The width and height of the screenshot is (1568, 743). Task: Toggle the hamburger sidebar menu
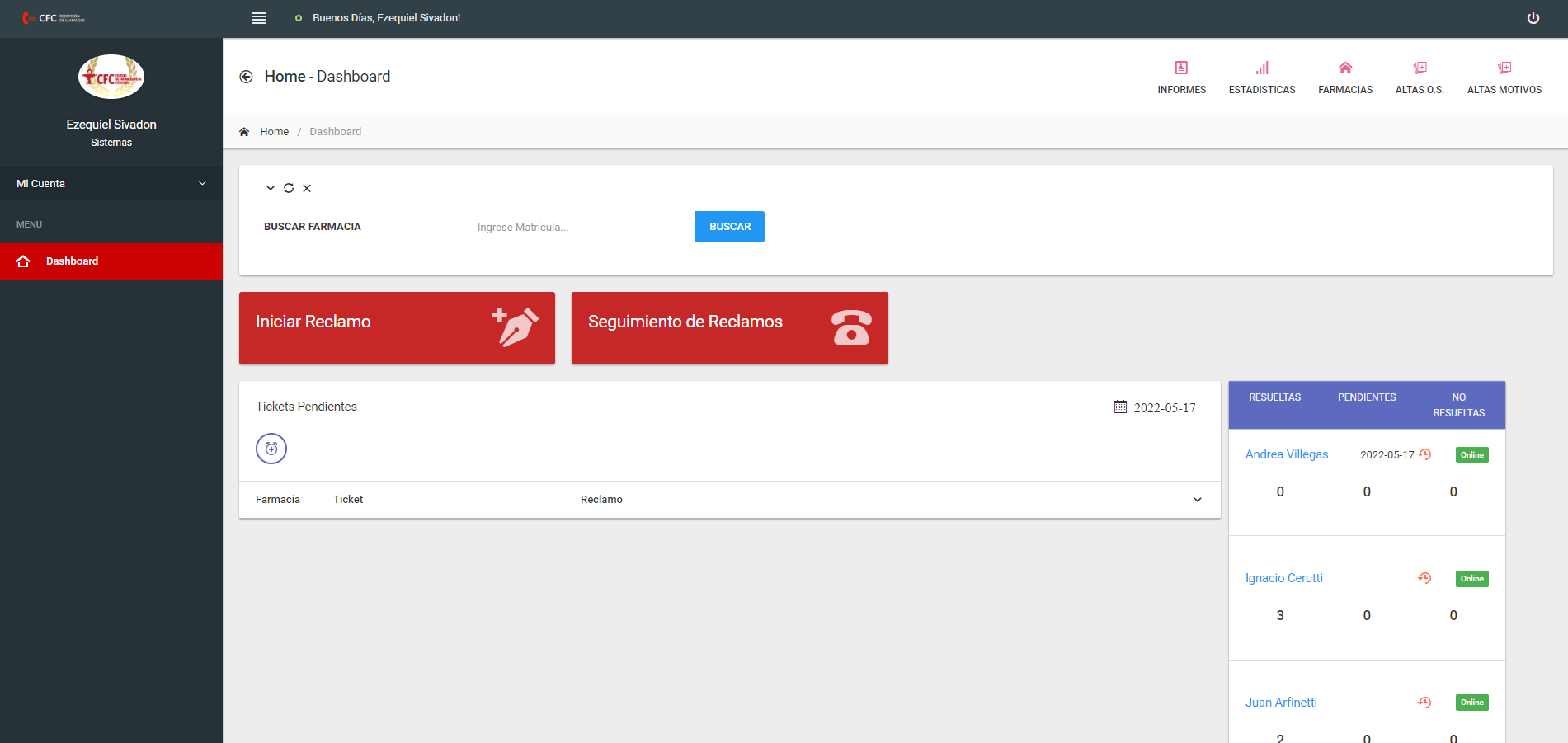[259, 18]
